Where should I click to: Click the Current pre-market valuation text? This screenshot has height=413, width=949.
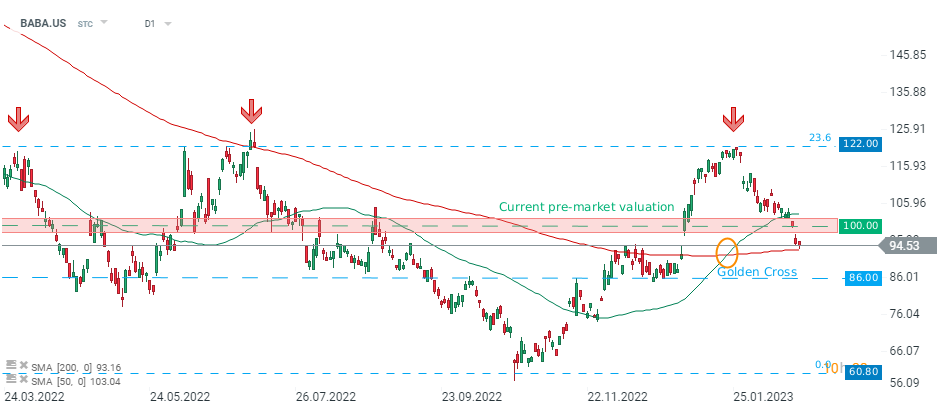coord(586,207)
